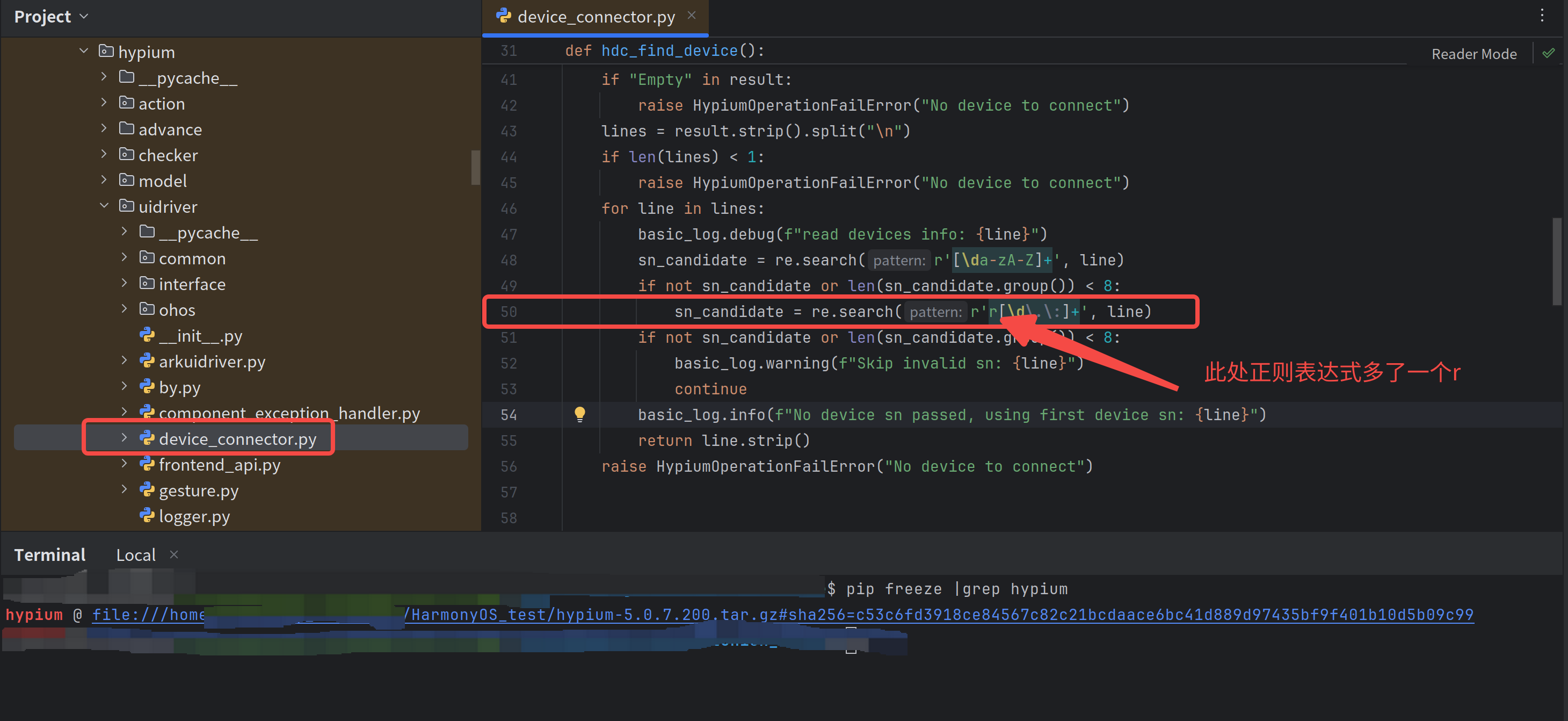Click the Python icon beside gesture.py
1568x721 pixels.
coord(148,490)
